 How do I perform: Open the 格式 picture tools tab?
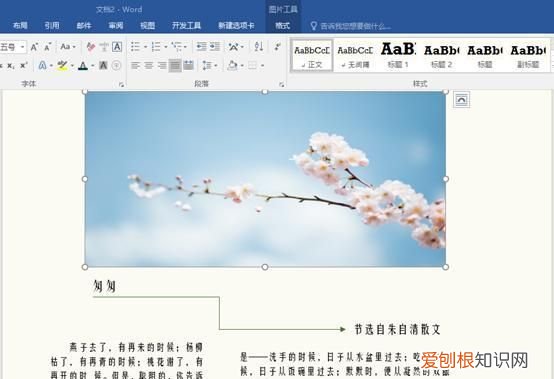[283, 25]
